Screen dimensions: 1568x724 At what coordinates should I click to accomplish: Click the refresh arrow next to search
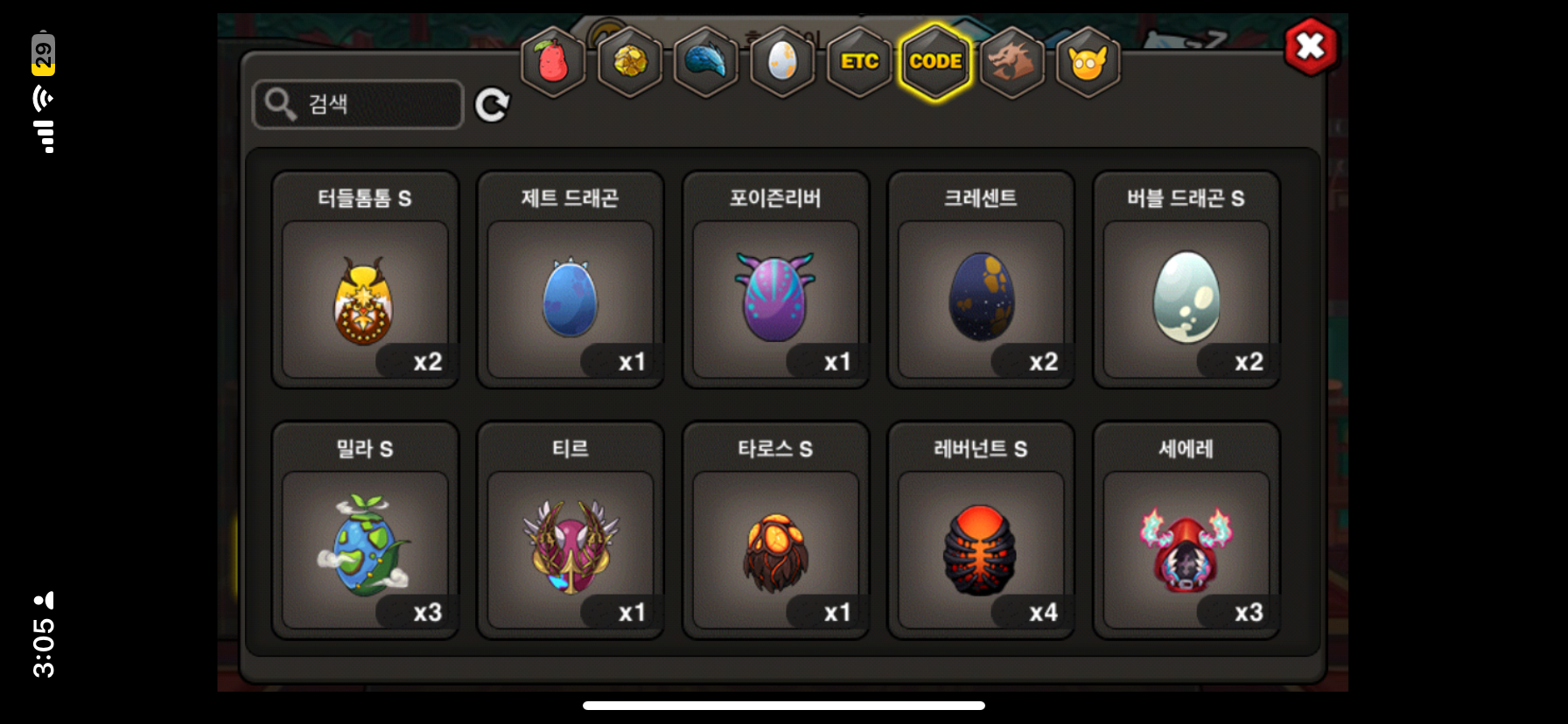coord(492,105)
